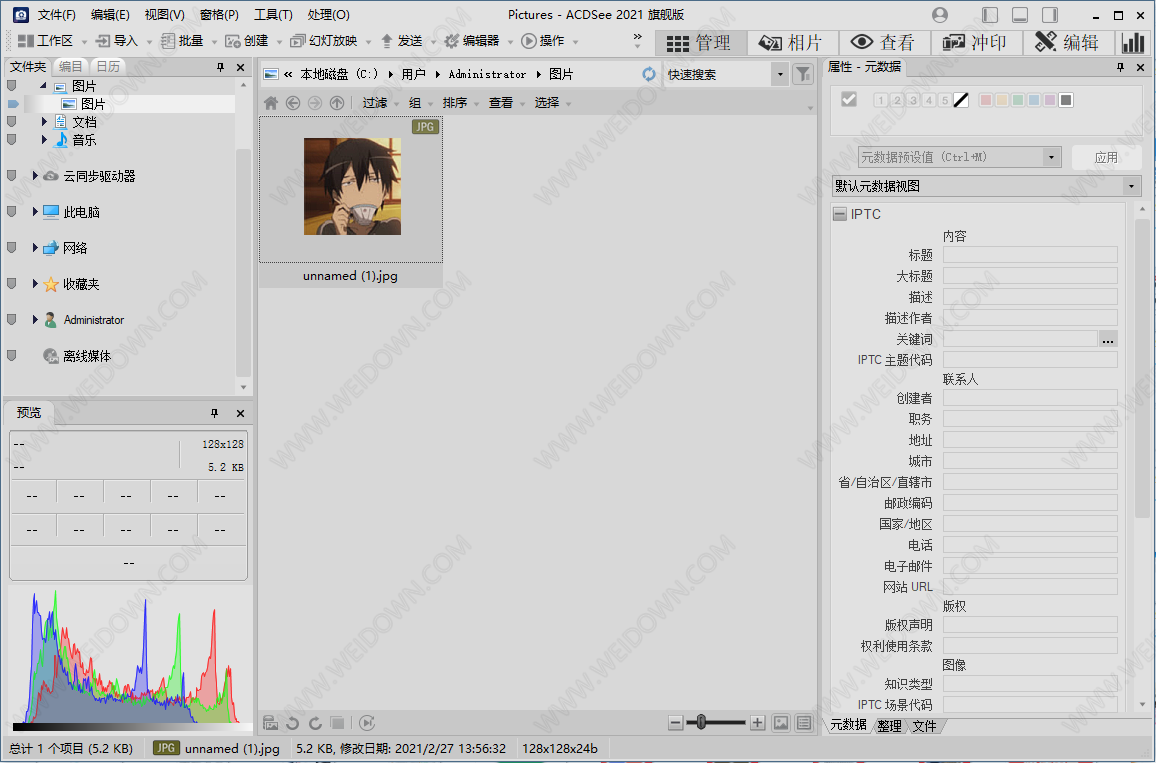This screenshot has height=763, width=1156.
Task: Rotate image left in bottom toolbar
Action: tap(292, 723)
